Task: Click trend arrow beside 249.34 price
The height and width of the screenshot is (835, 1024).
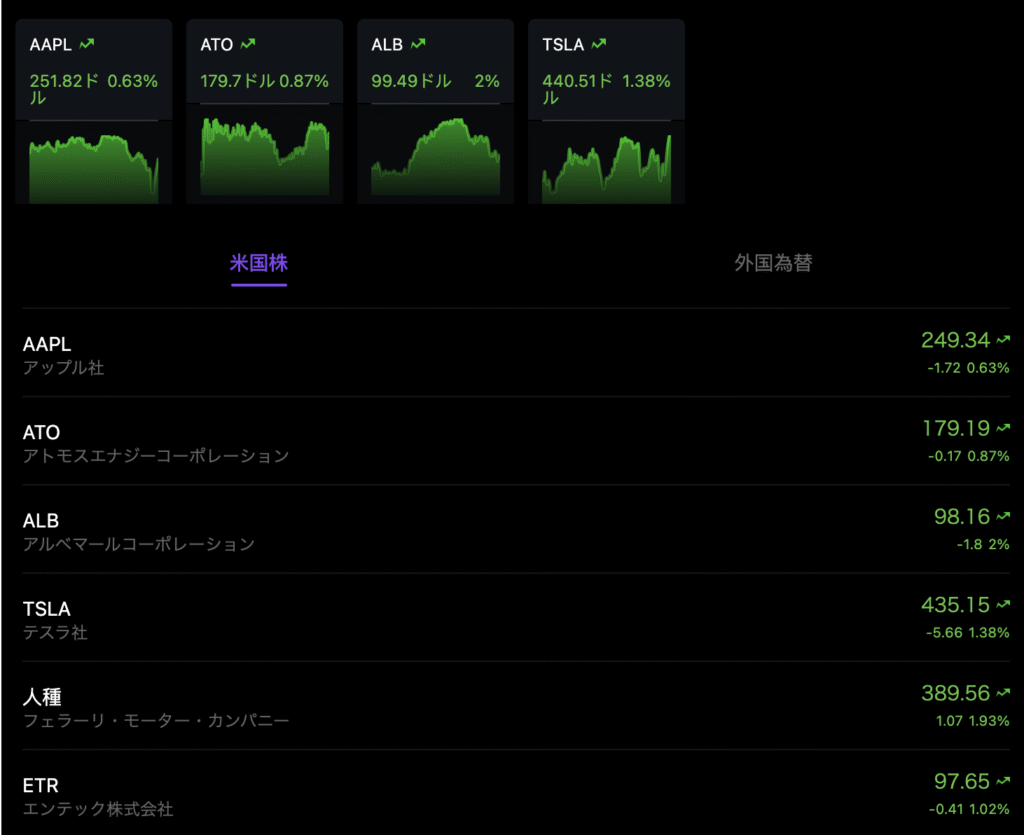Action: (x=1003, y=342)
